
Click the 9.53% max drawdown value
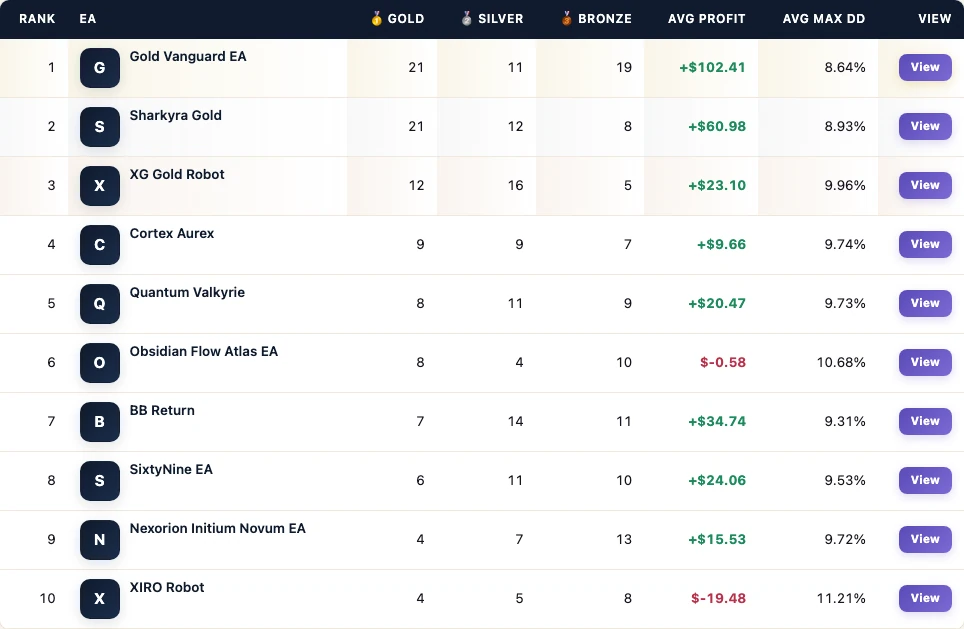(x=845, y=481)
